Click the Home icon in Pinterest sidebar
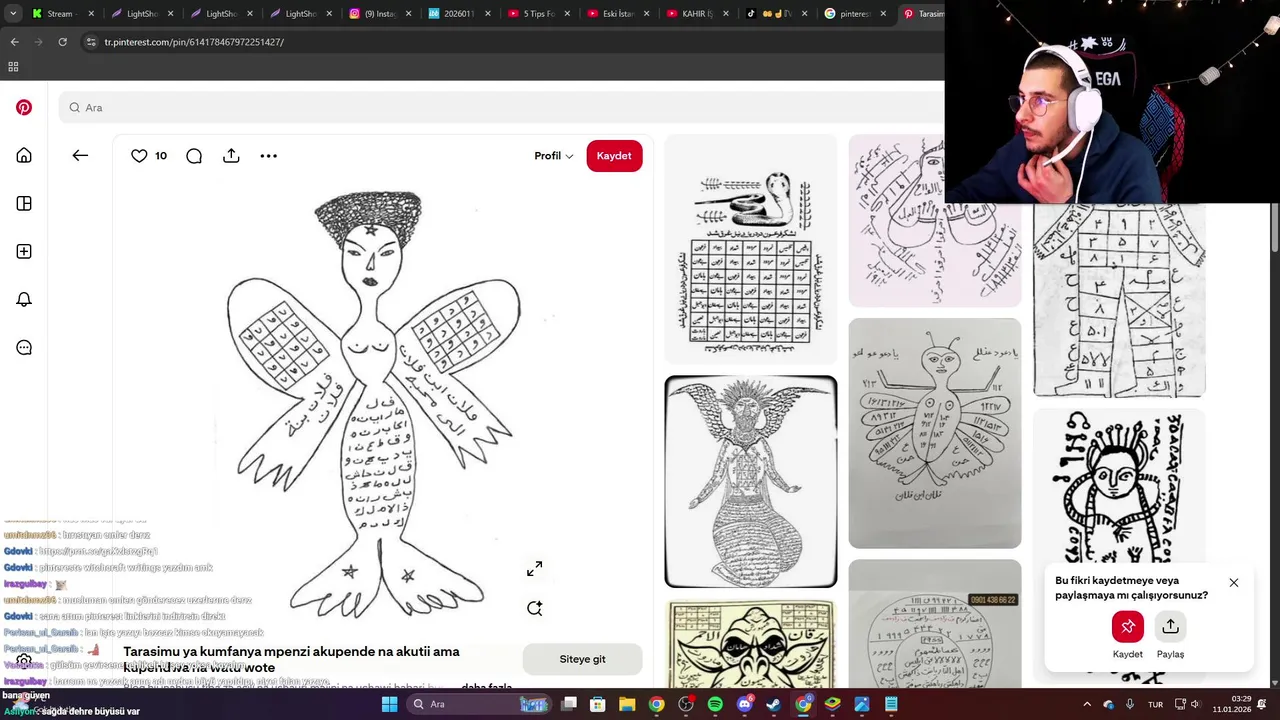Viewport: 1280px width, 720px height. 24,156
